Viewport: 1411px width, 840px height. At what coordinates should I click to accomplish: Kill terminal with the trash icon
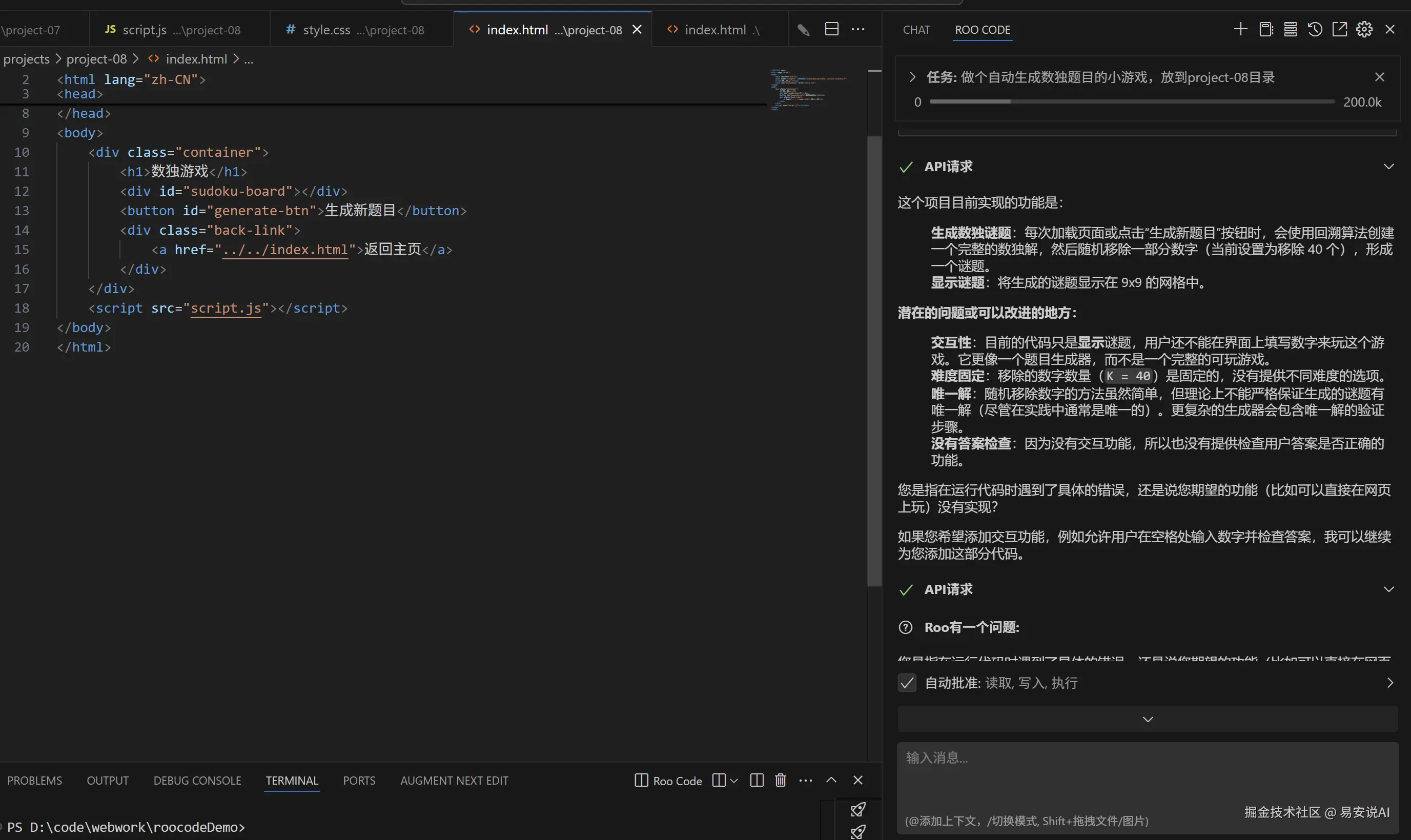click(x=781, y=780)
